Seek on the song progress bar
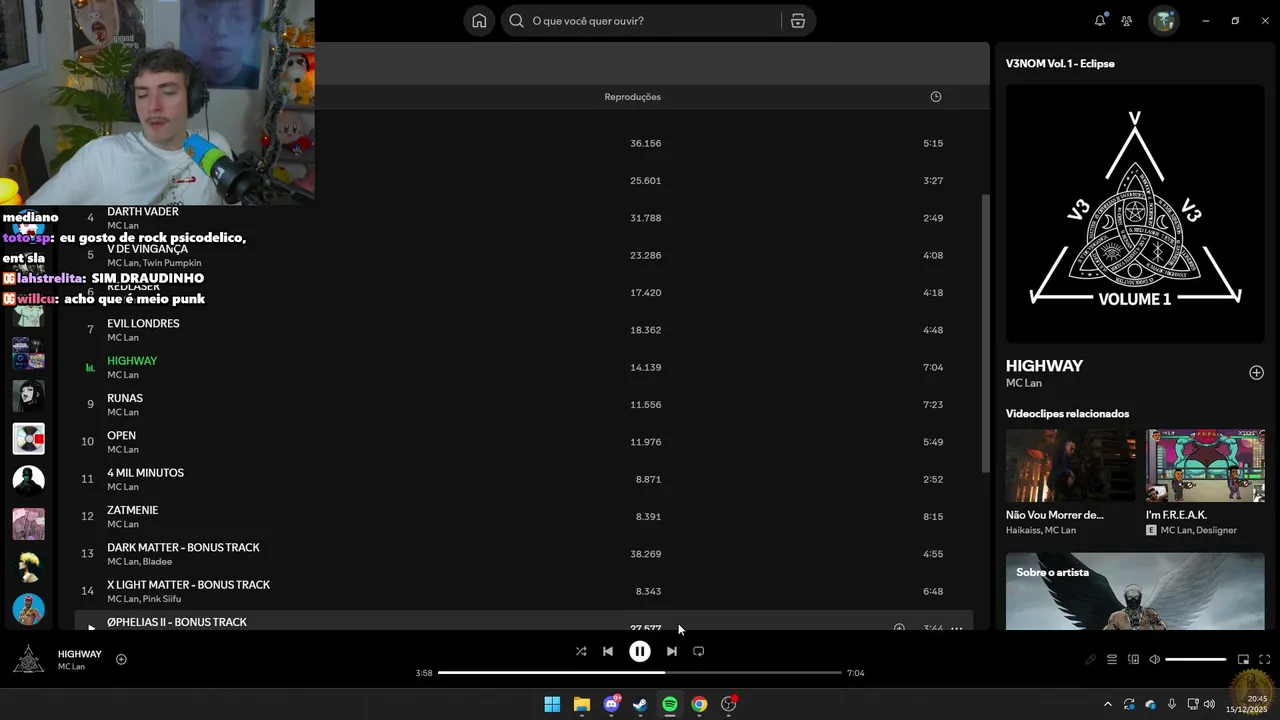The width and height of the screenshot is (1280, 720). pos(640,673)
